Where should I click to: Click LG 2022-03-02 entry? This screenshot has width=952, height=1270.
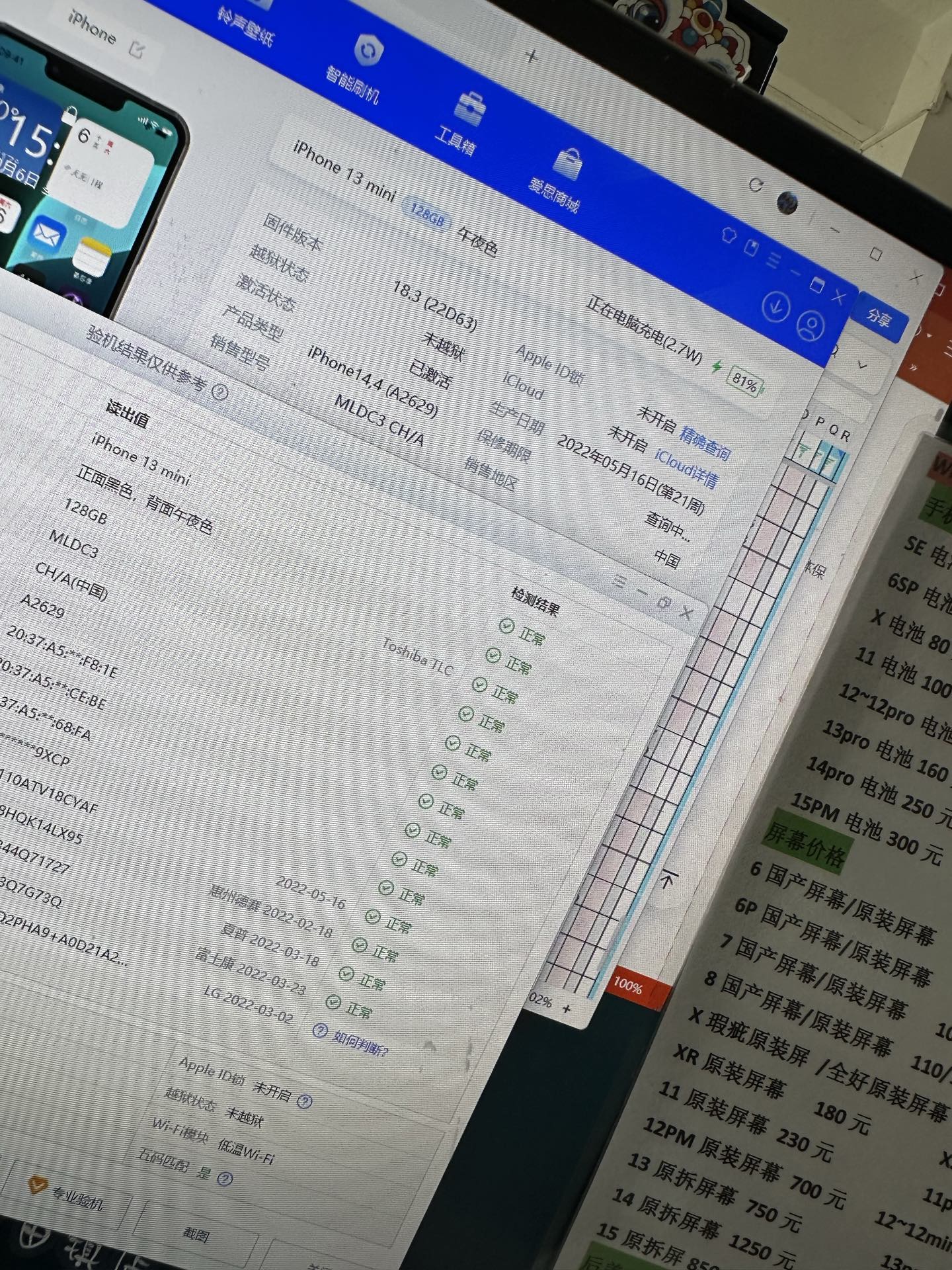[249, 1005]
